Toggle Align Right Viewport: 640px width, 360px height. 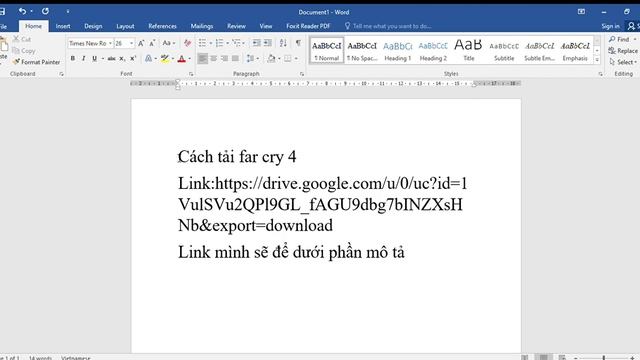tap(224, 59)
